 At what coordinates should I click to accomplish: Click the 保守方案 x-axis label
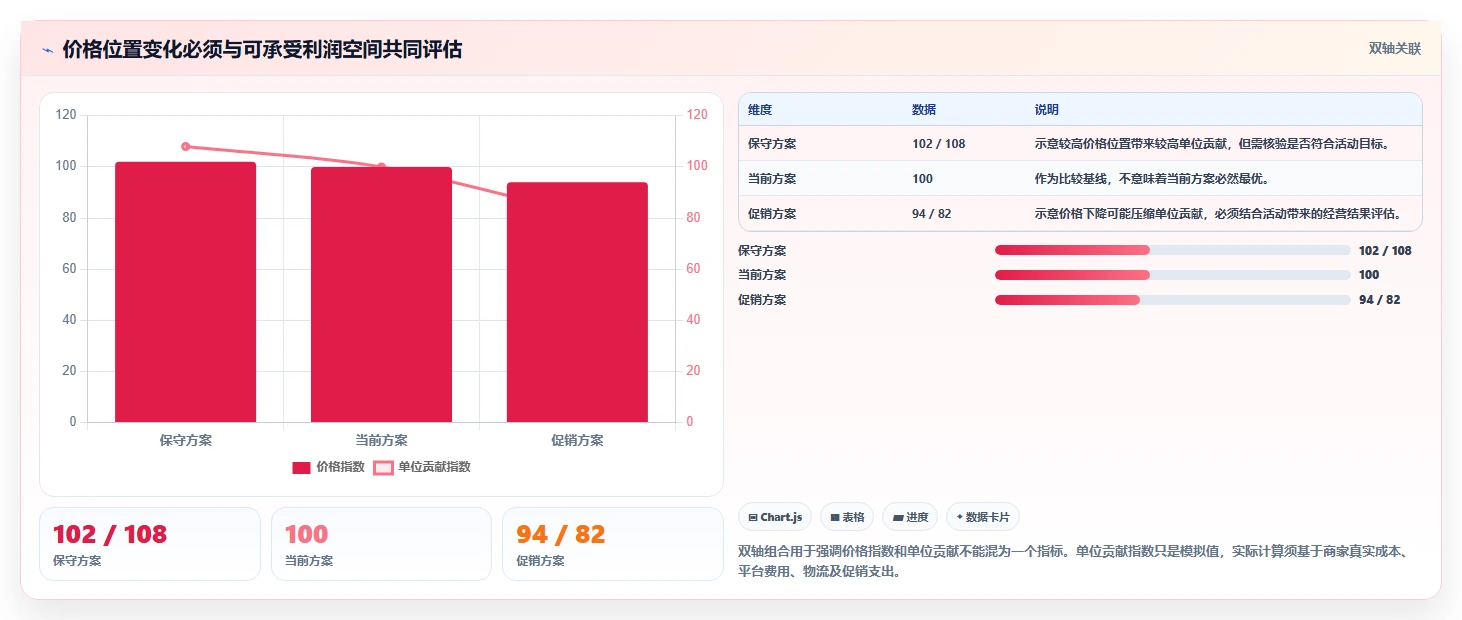(x=186, y=440)
